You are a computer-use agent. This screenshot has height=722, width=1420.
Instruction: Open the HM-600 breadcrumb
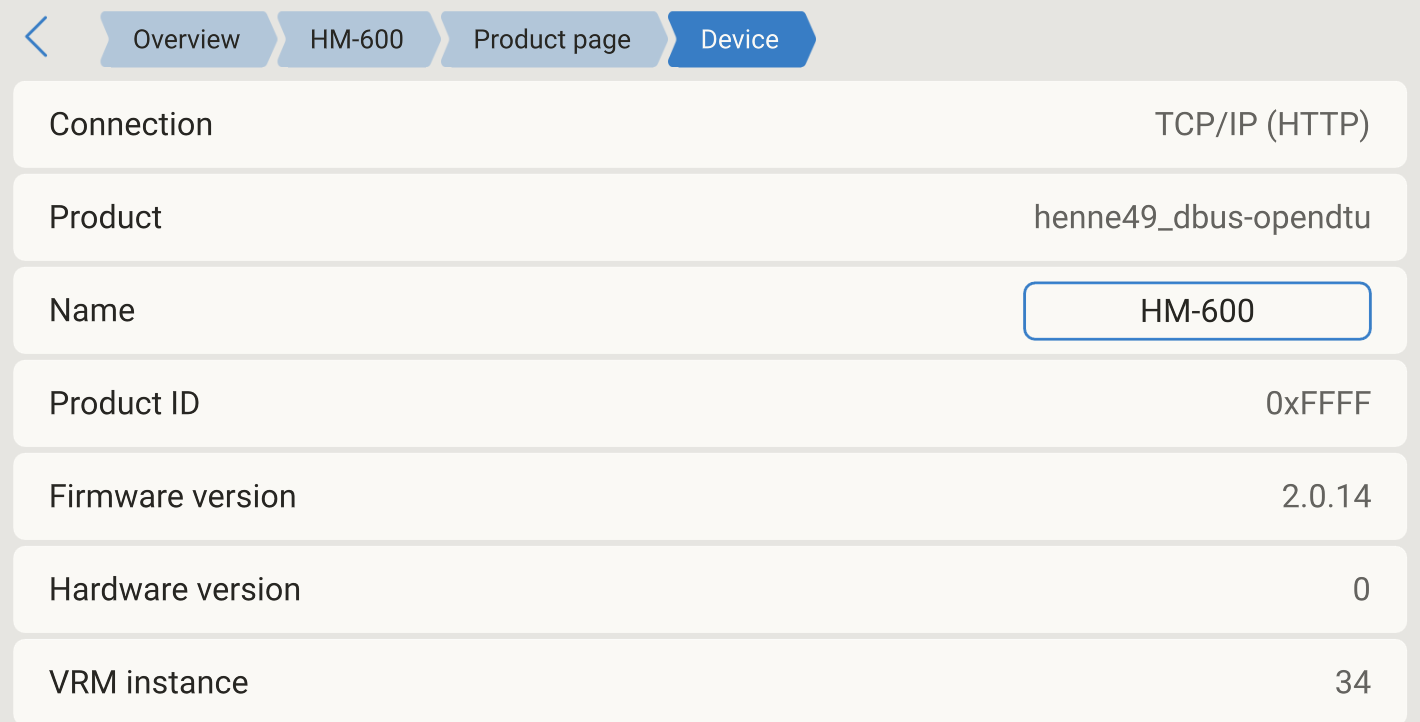(356, 40)
